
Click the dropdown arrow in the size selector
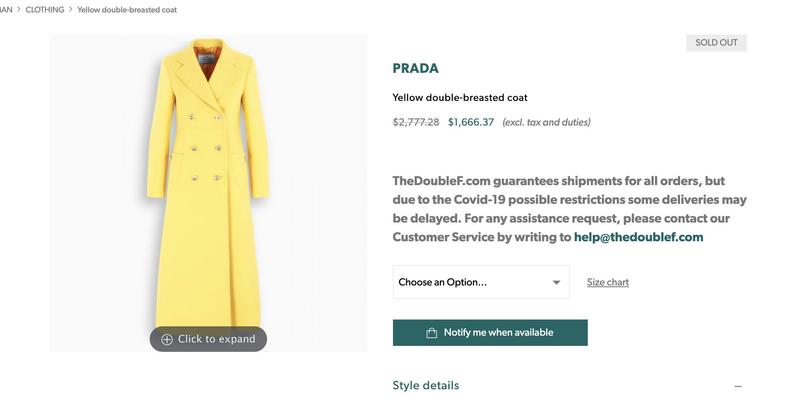click(x=556, y=282)
